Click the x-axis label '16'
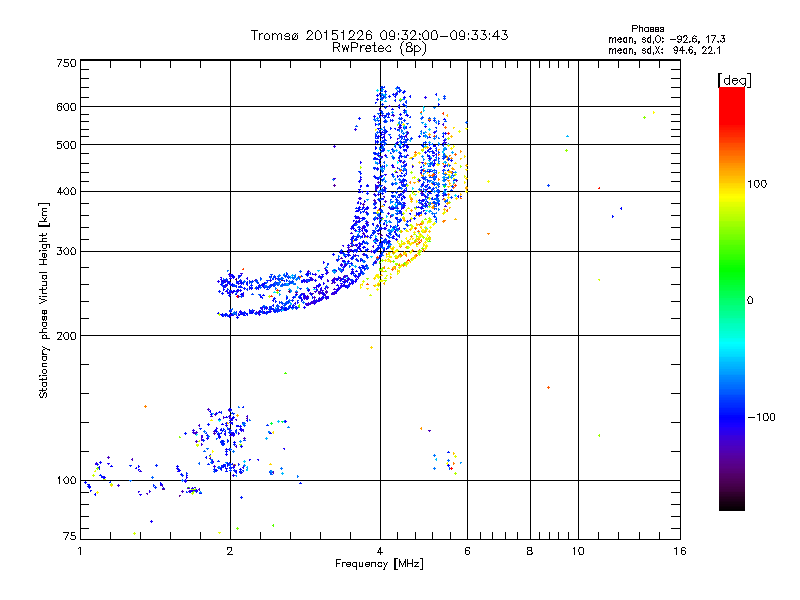The height and width of the screenshot is (600, 800). 680,551
